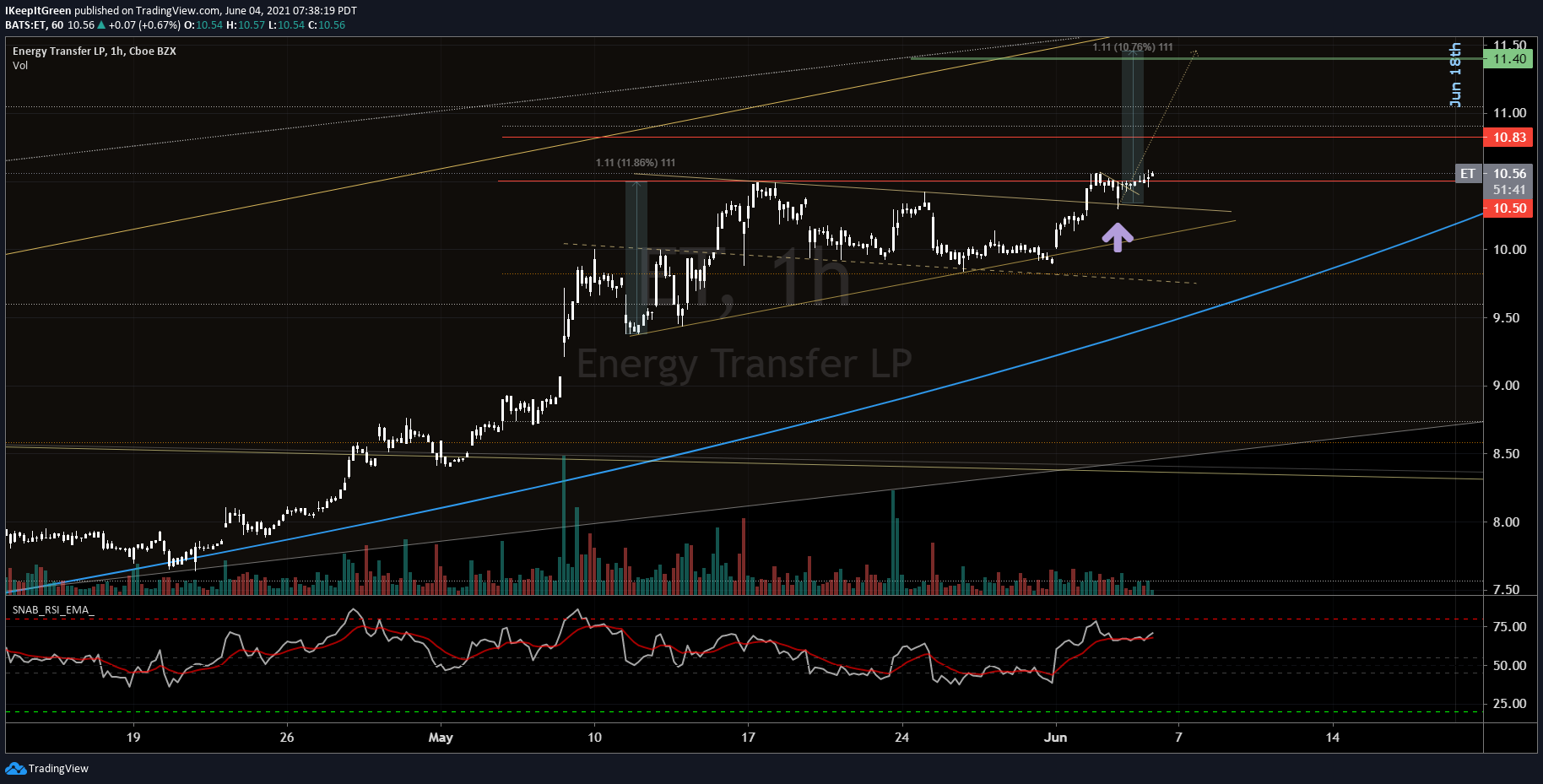The height and width of the screenshot is (784, 1543).
Task: Click the Vol indicator label
Action: 20,66
